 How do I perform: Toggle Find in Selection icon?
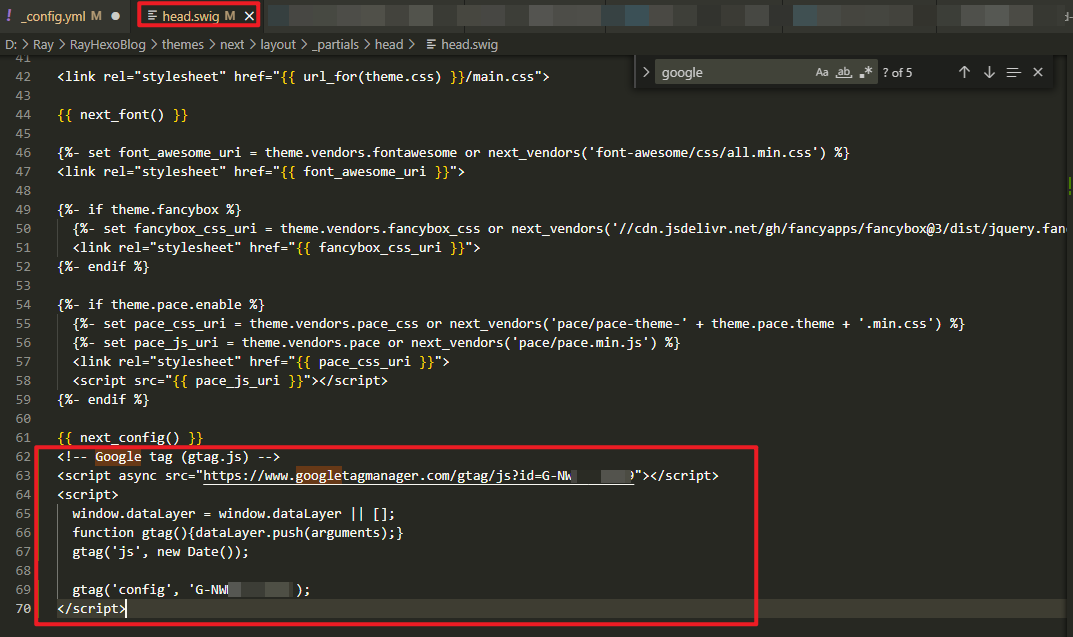[x=1013, y=72]
